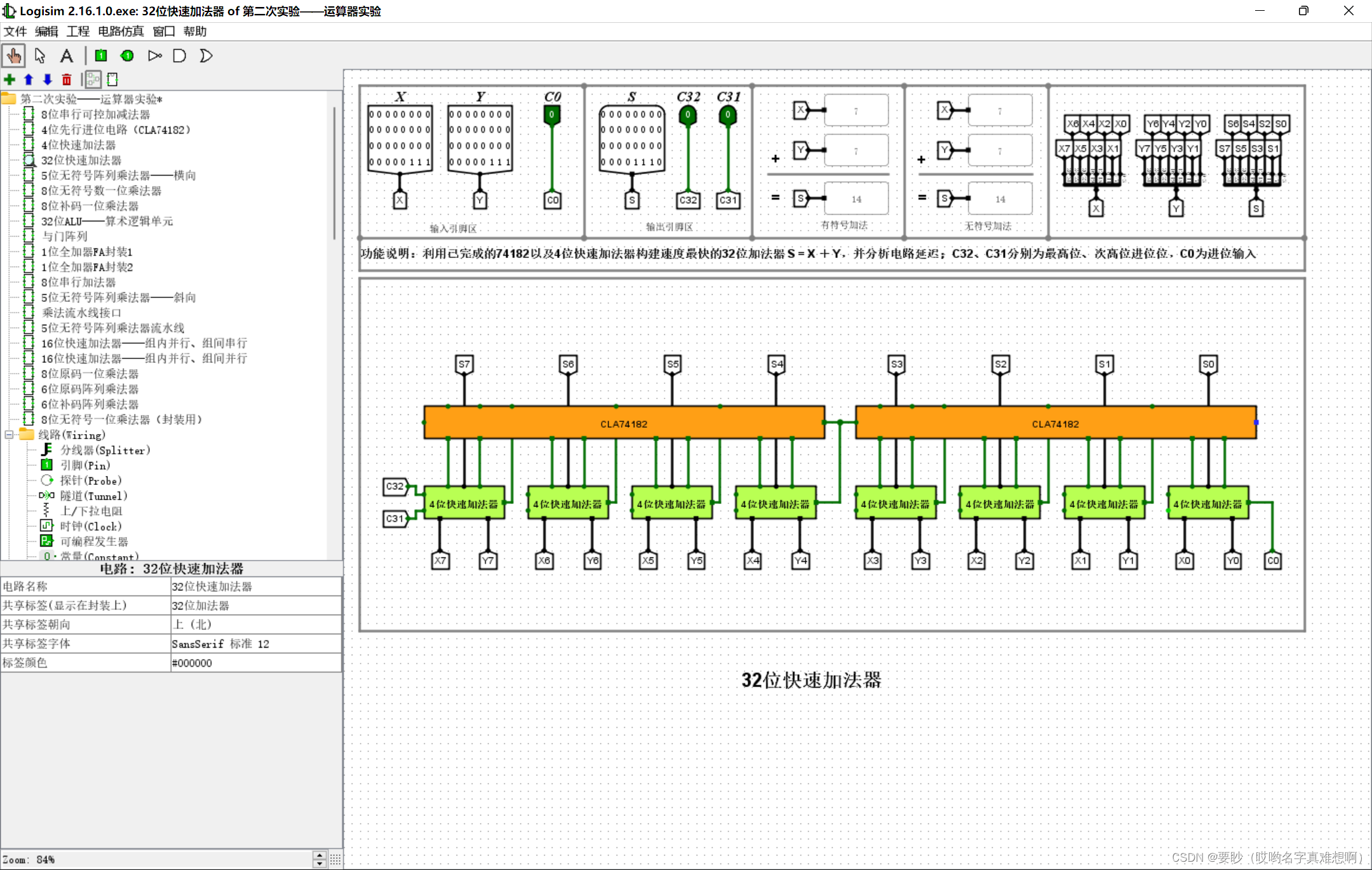Click the 标签颜色 #000000 color field
The width and height of the screenshot is (1372, 870).
click(255, 662)
